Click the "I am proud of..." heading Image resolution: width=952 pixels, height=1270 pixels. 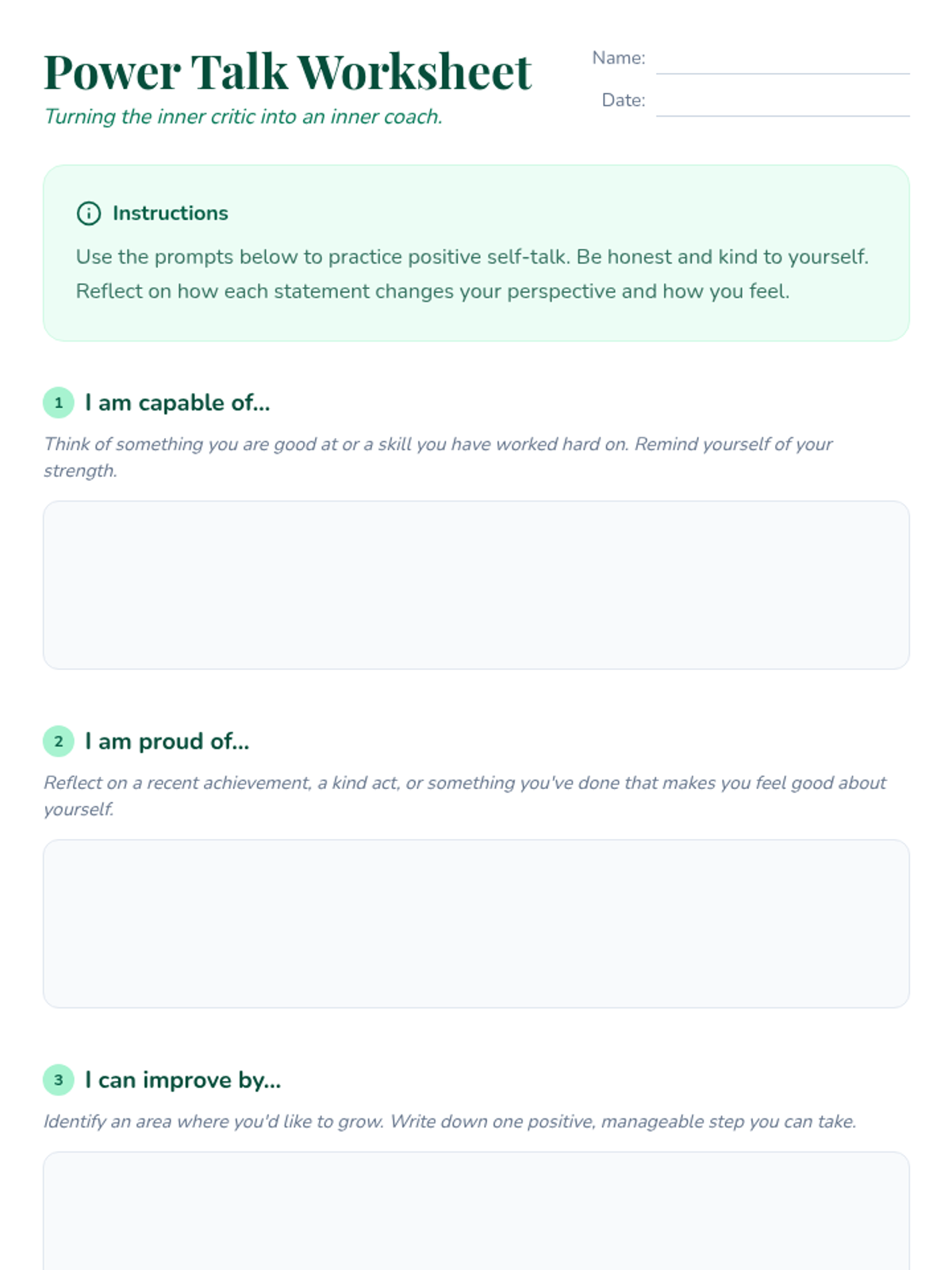coord(167,741)
